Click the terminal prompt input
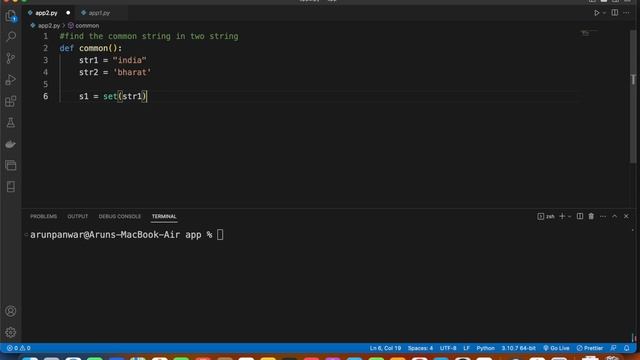Image resolution: width=640 pixels, height=360 pixels. tap(220, 235)
